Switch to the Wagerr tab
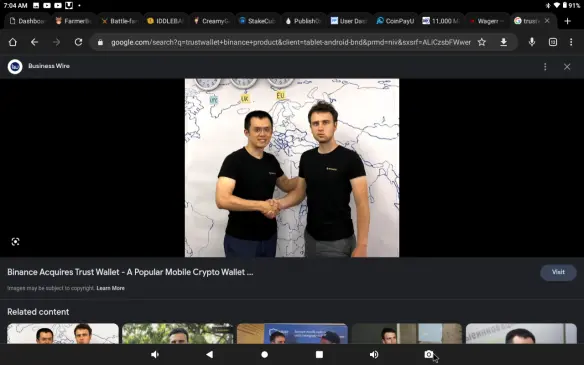Screen dimensions: 584x365 click(x=487, y=21)
